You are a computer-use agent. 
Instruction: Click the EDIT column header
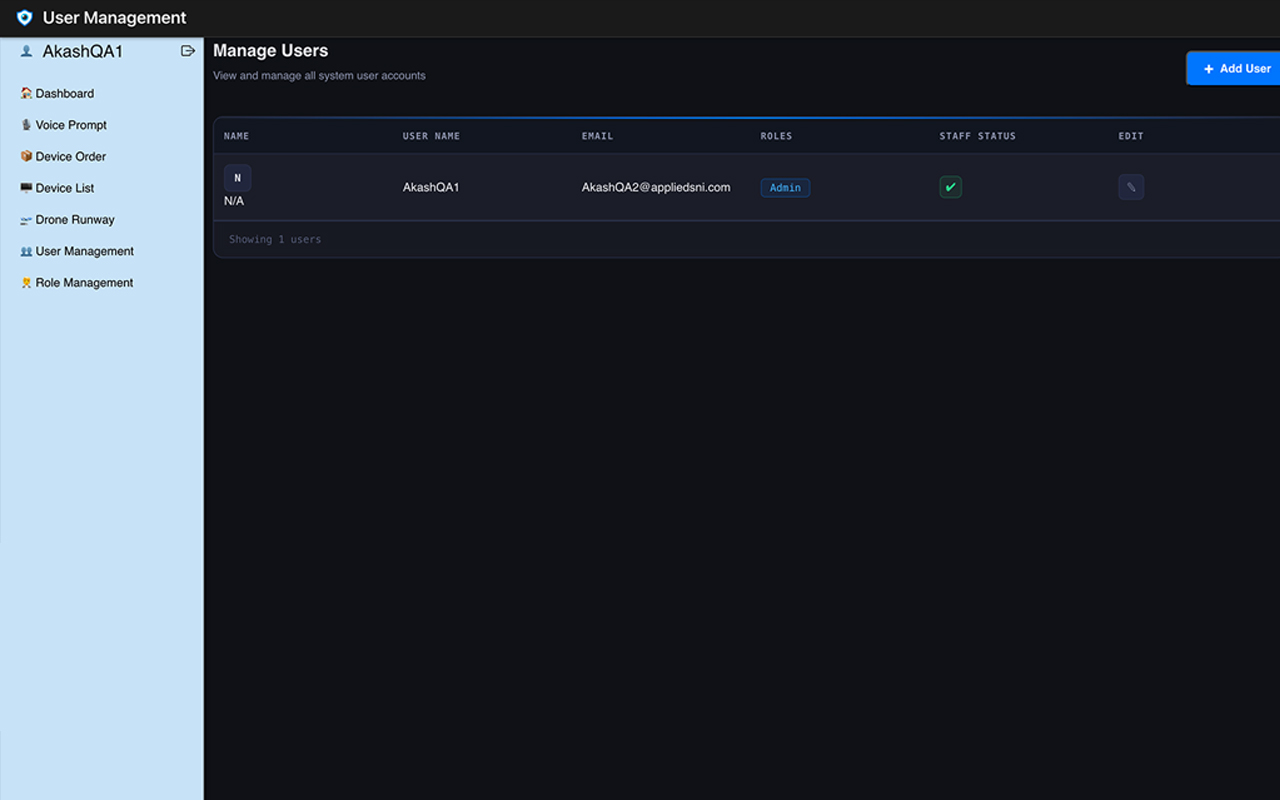(1131, 136)
